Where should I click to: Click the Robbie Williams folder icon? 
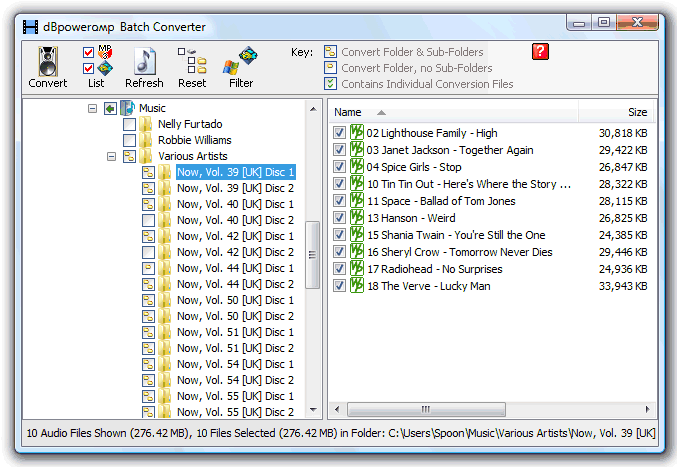pos(147,140)
